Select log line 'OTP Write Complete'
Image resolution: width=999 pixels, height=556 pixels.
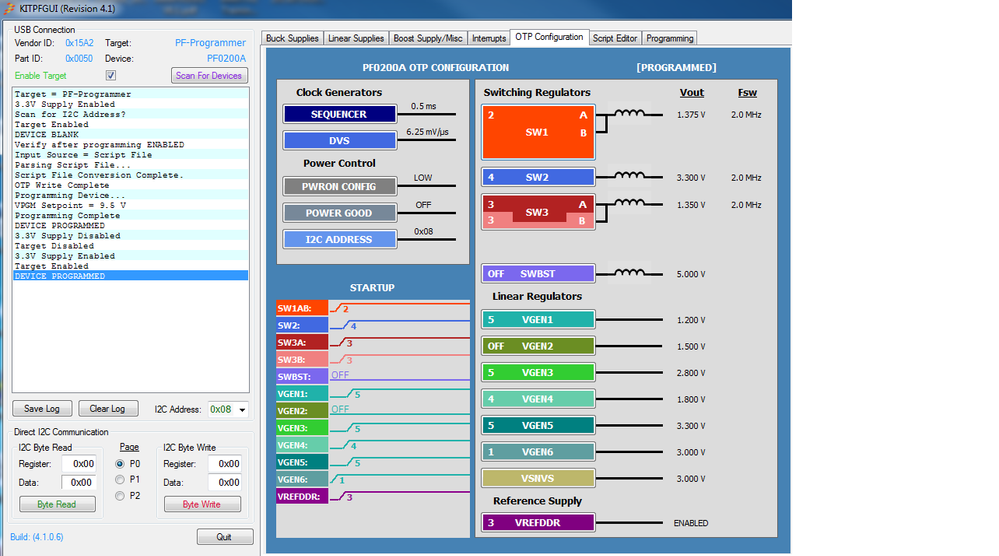coord(131,185)
